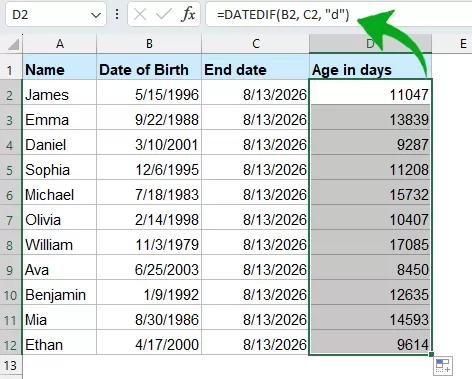The height and width of the screenshot is (379, 472).
Task: Click the Insert Function fx icon
Action: click(x=188, y=14)
